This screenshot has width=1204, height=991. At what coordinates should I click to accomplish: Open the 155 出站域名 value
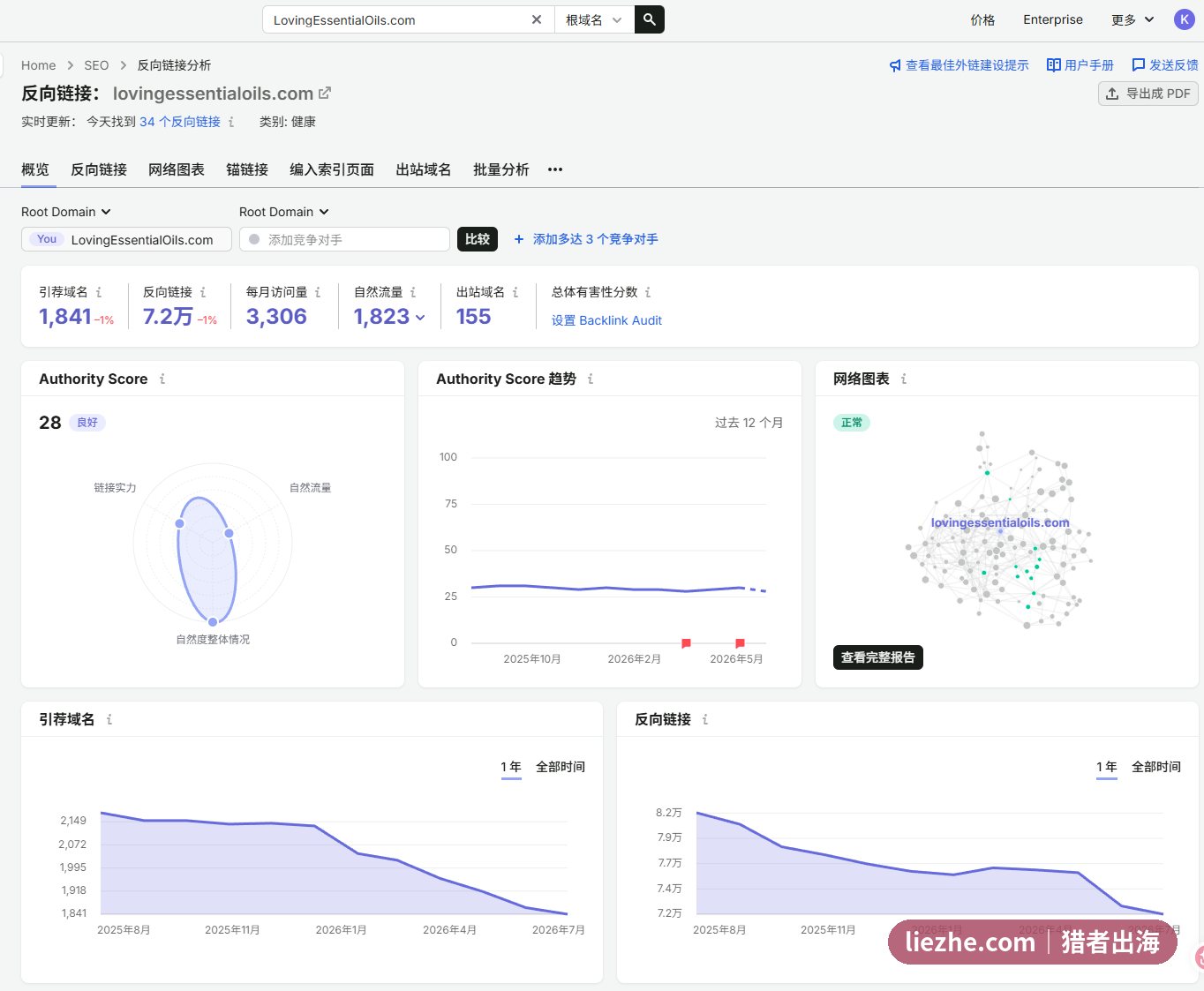click(x=473, y=317)
